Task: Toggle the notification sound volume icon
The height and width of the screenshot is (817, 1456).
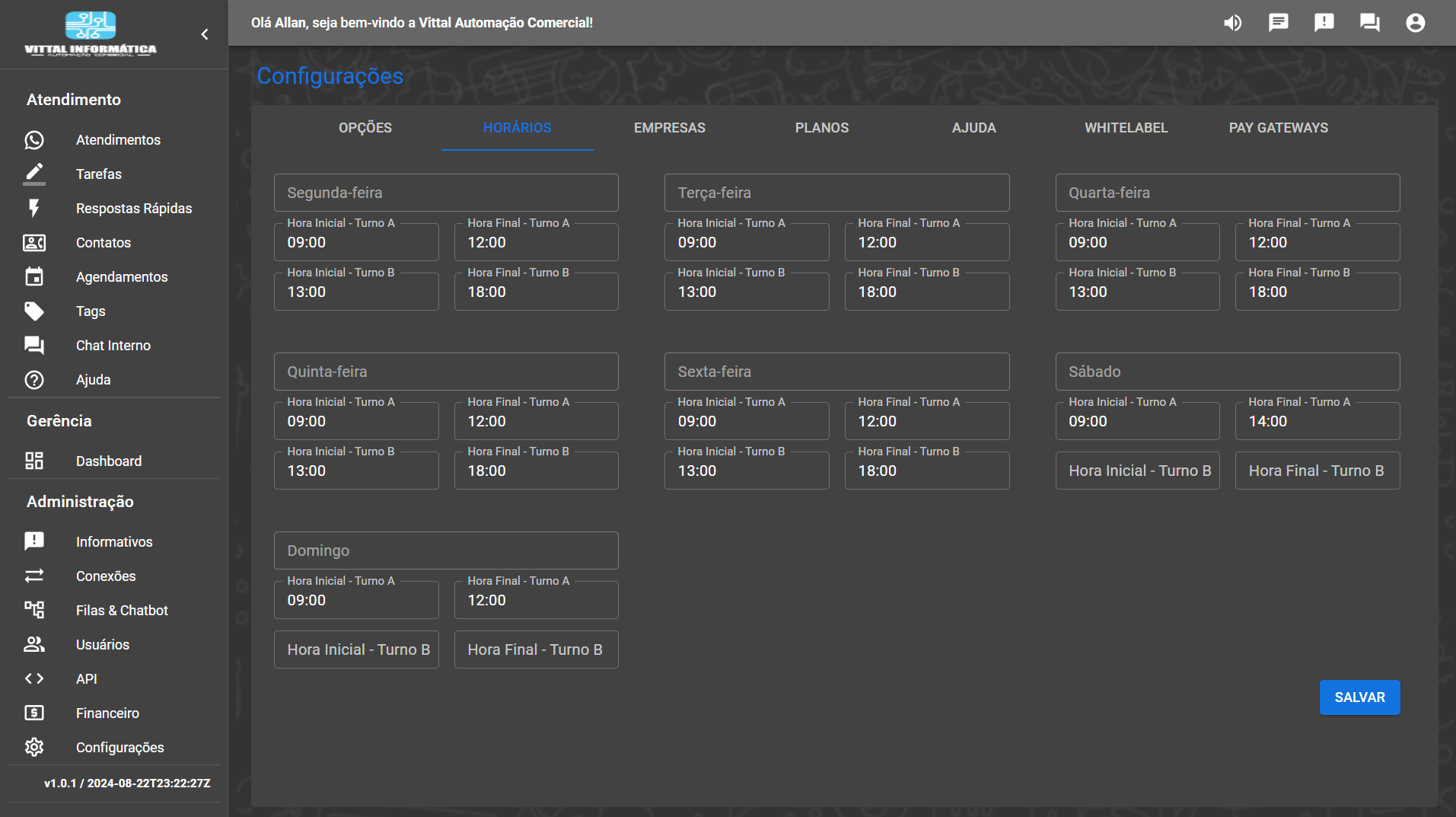Action: coord(1233,23)
